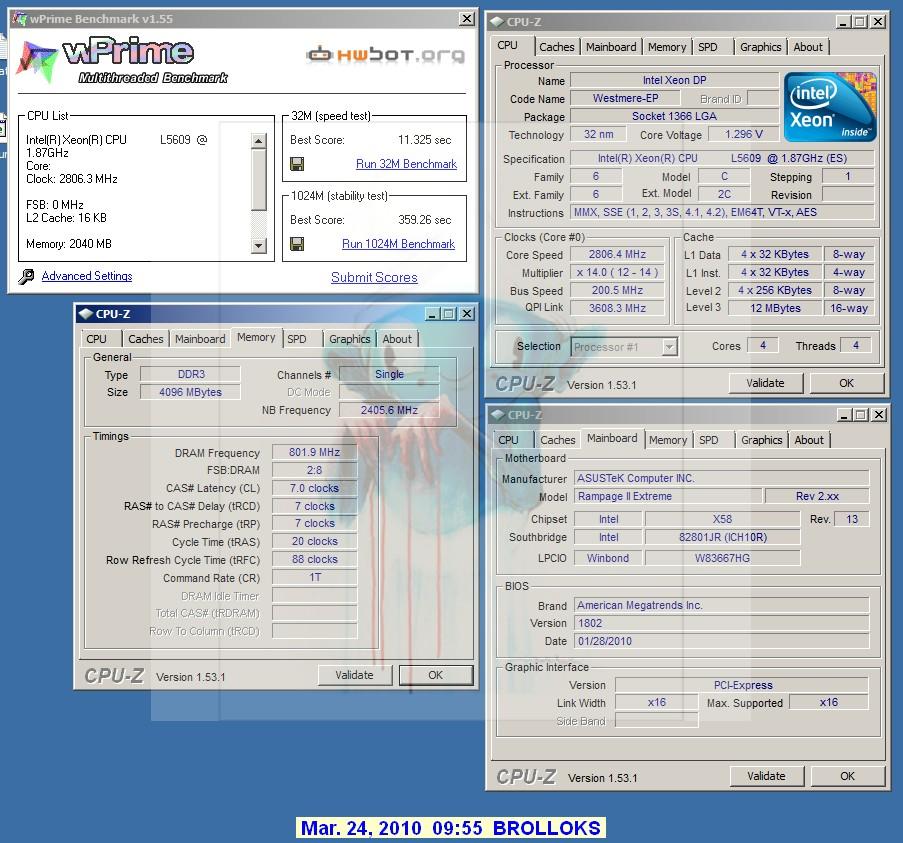Open the Processor #1 selection dropdown
Image resolution: width=903 pixels, height=843 pixels.
[x=669, y=347]
